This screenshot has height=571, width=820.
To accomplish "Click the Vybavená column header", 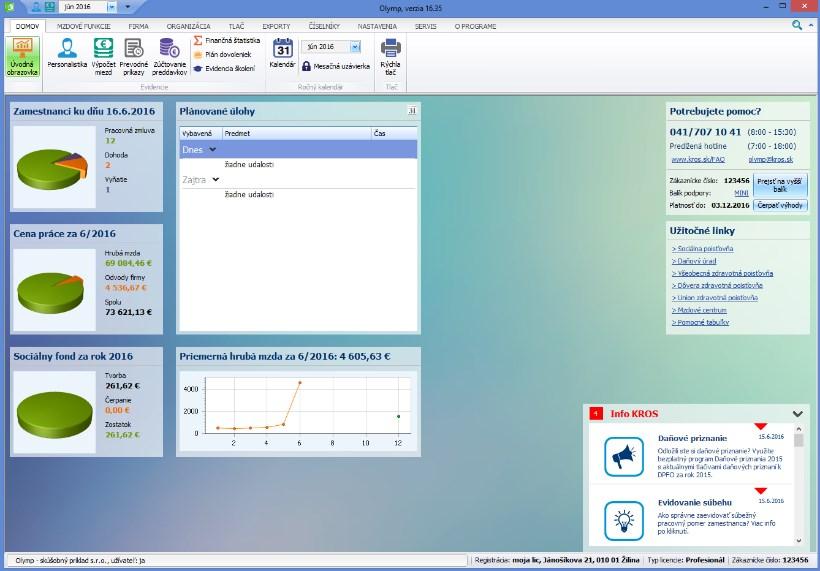I will (x=201, y=133).
